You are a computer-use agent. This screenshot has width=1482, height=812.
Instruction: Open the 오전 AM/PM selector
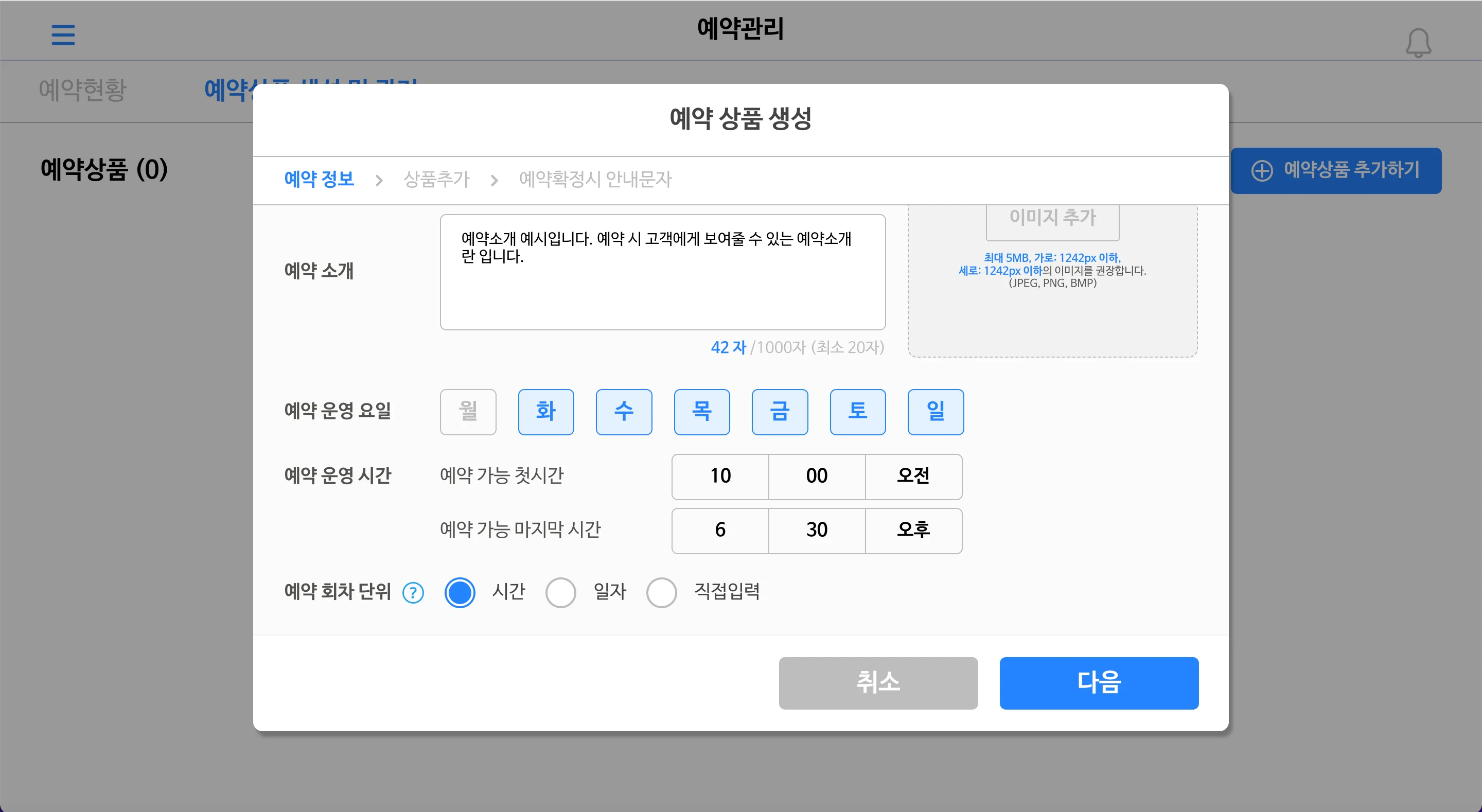pyautogui.click(x=913, y=476)
